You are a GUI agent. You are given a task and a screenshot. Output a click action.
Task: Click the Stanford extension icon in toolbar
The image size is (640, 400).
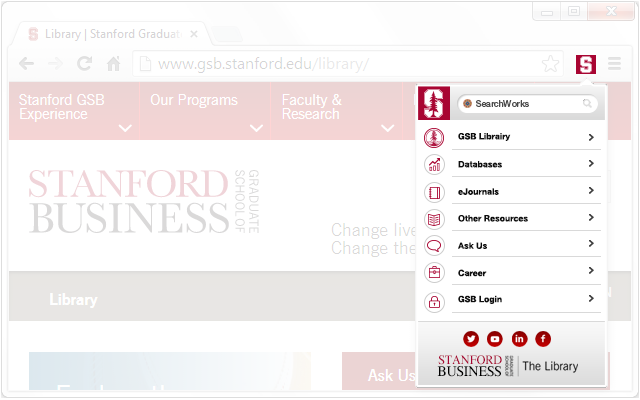585,64
